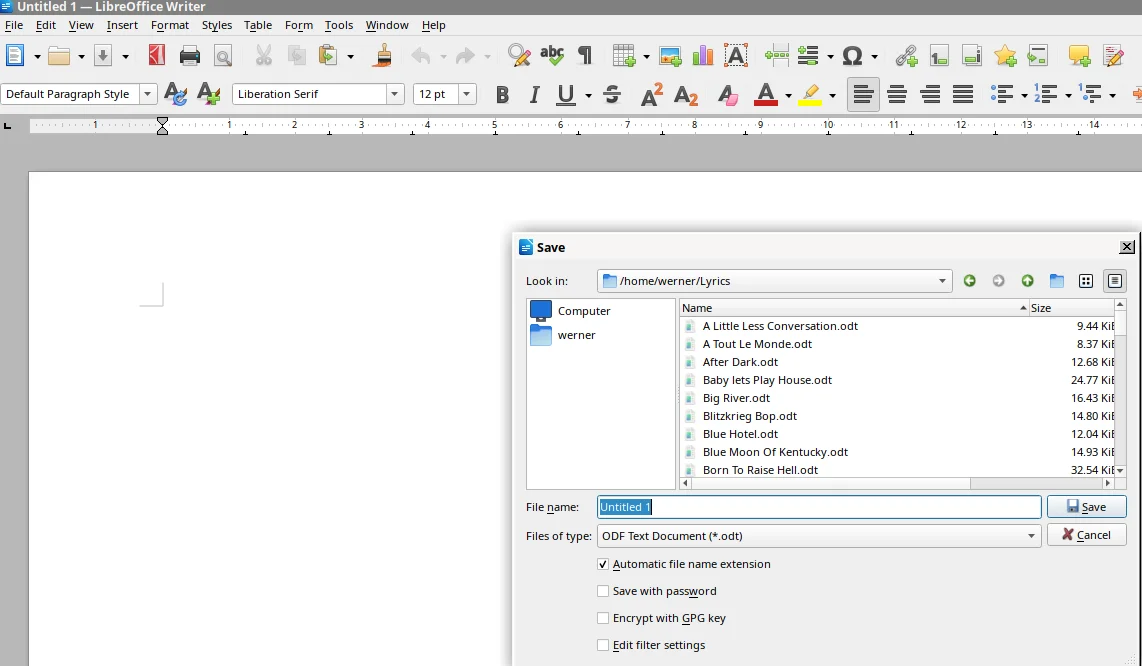
Task: Open the Tools menu
Action: (339, 25)
